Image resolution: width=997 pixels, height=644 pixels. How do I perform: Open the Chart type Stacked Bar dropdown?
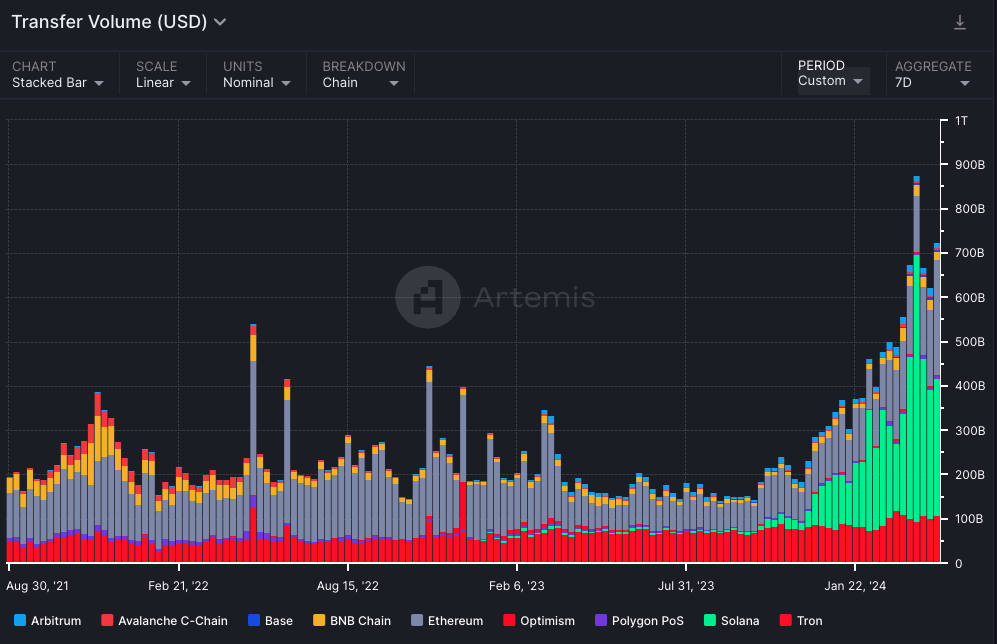[x=58, y=83]
